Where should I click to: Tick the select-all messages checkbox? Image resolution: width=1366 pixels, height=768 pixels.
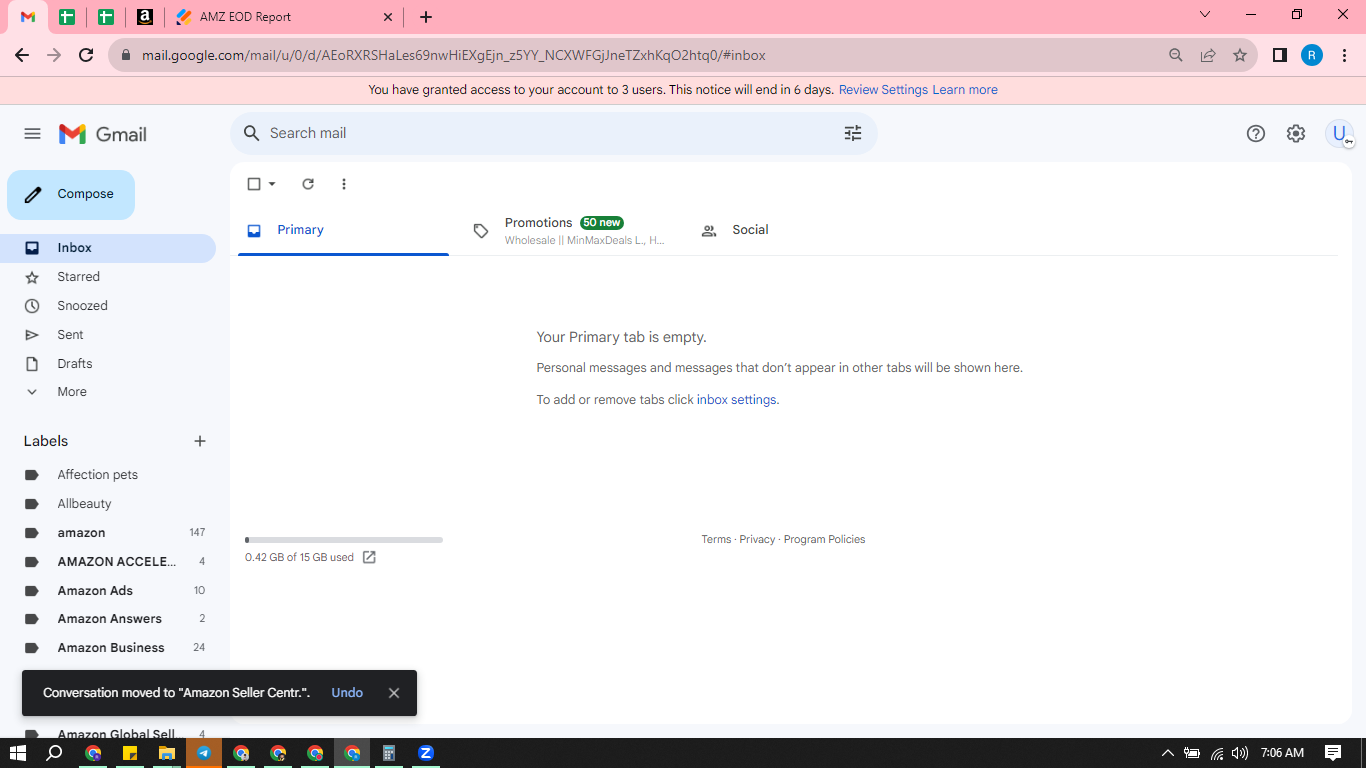coord(254,184)
